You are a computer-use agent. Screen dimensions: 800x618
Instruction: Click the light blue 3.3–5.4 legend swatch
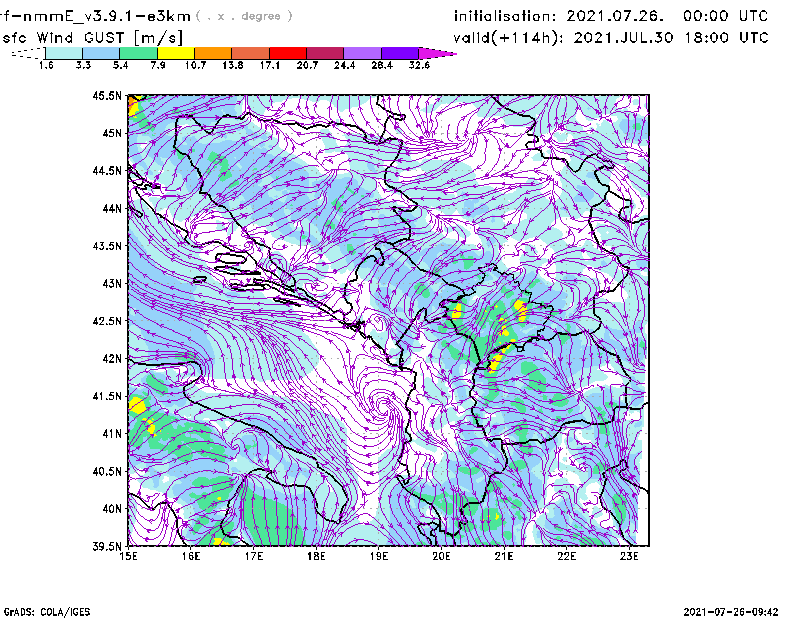(101, 53)
